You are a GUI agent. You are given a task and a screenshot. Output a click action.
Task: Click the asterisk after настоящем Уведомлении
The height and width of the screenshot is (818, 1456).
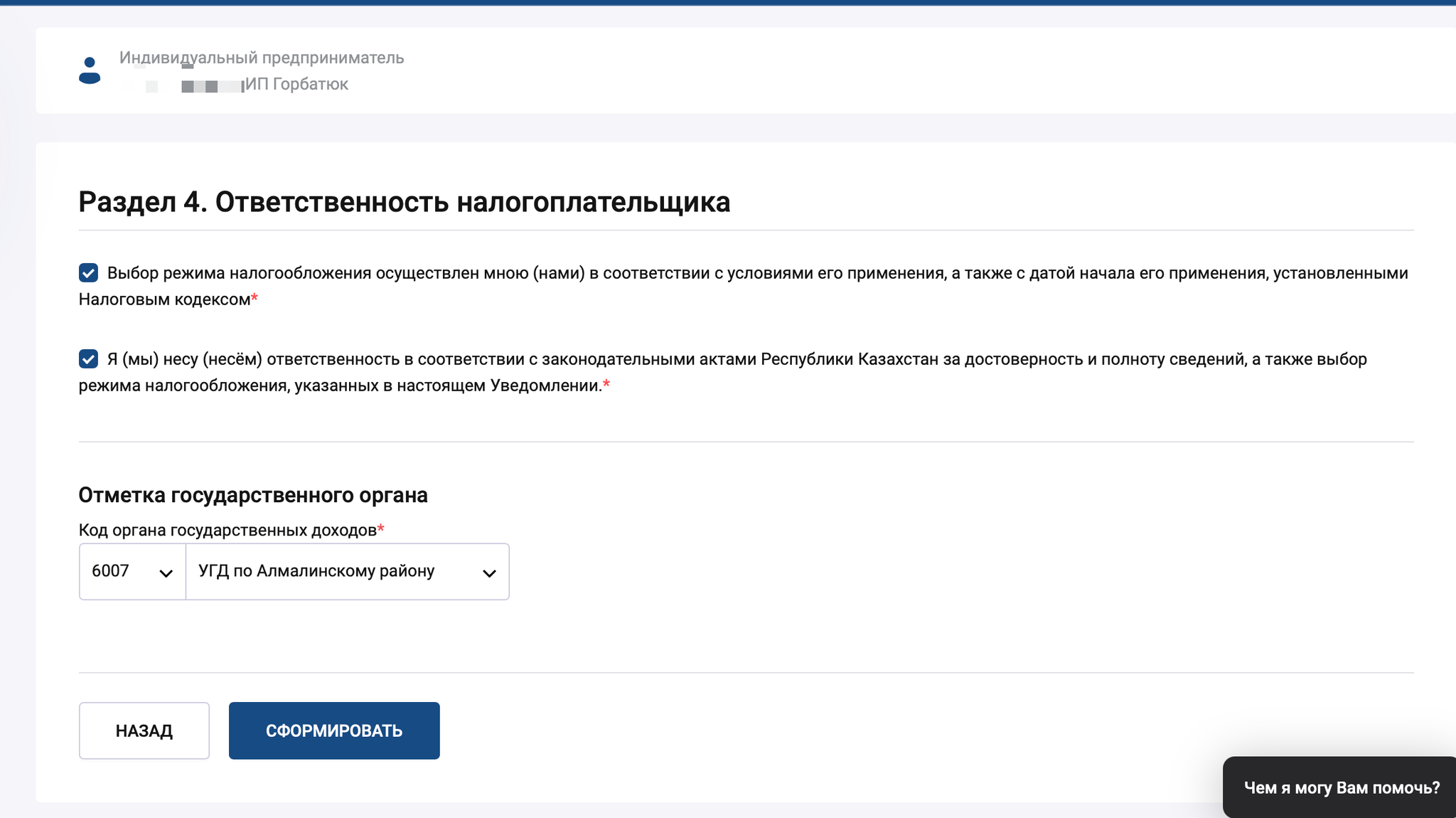click(x=606, y=385)
